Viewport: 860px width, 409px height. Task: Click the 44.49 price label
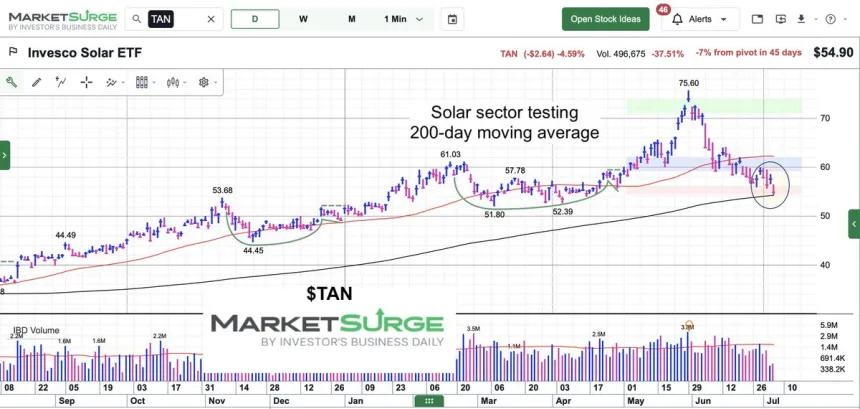click(66, 235)
